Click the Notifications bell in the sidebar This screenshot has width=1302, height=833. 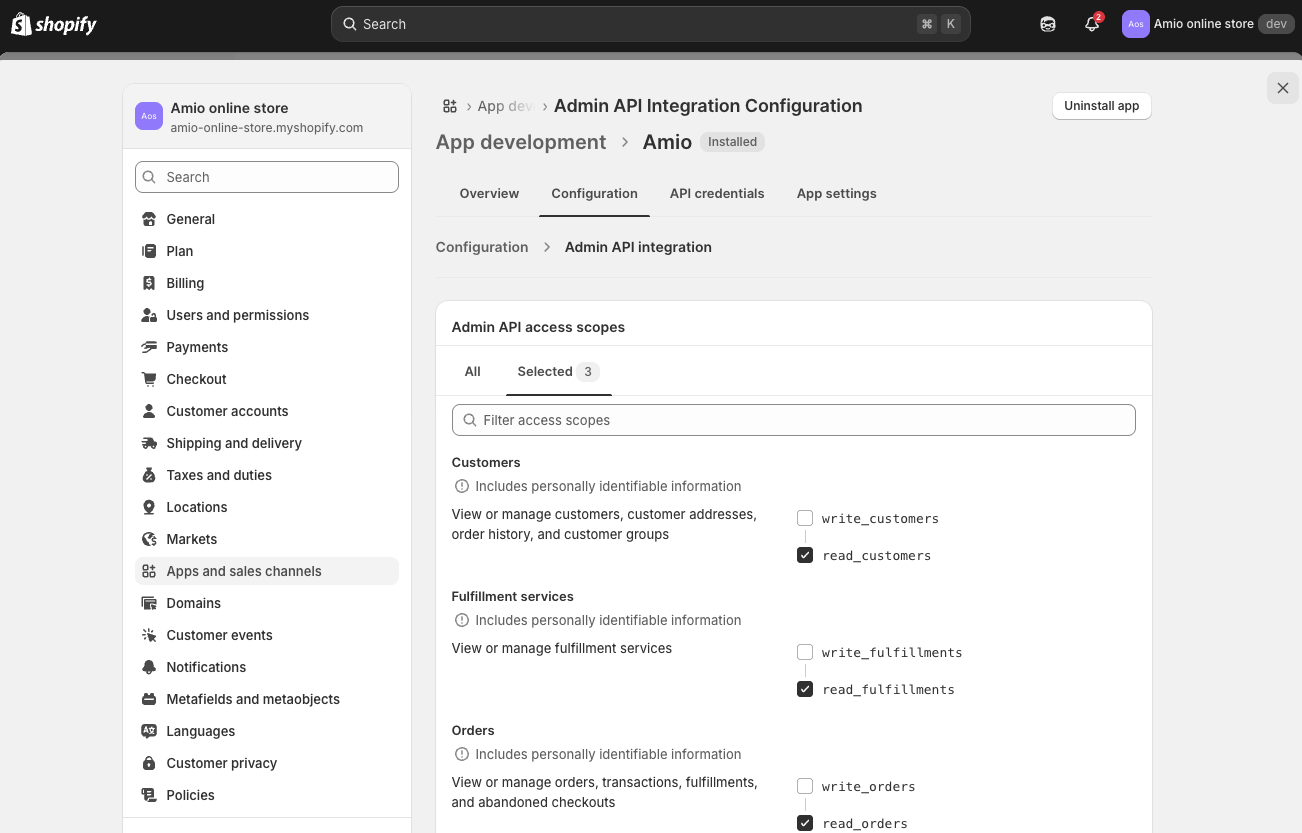click(x=149, y=667)
